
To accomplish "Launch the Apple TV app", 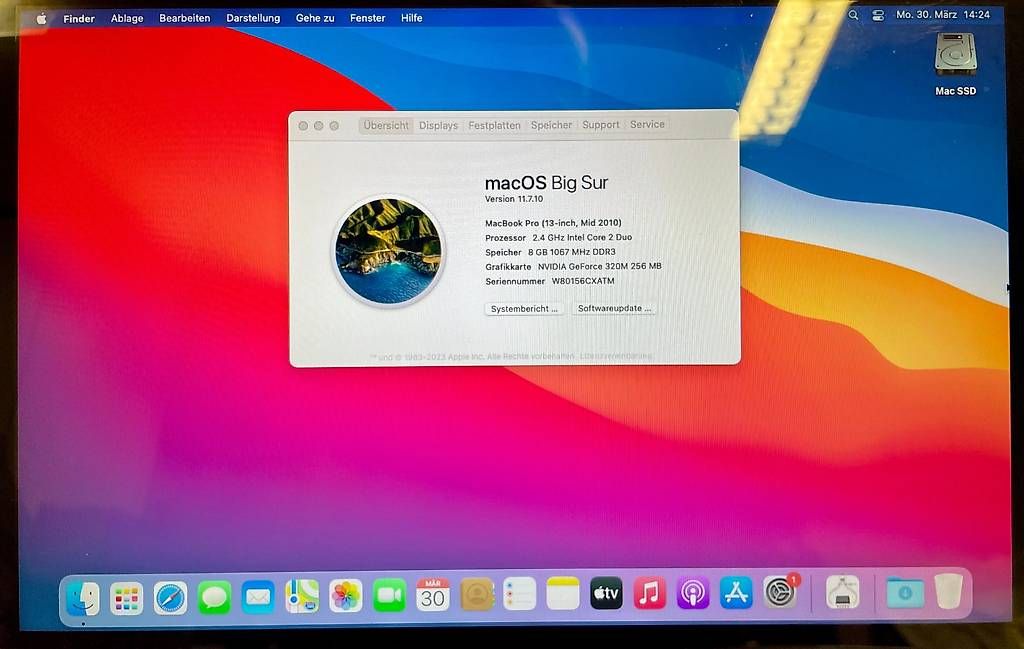I will pos(606,593).
